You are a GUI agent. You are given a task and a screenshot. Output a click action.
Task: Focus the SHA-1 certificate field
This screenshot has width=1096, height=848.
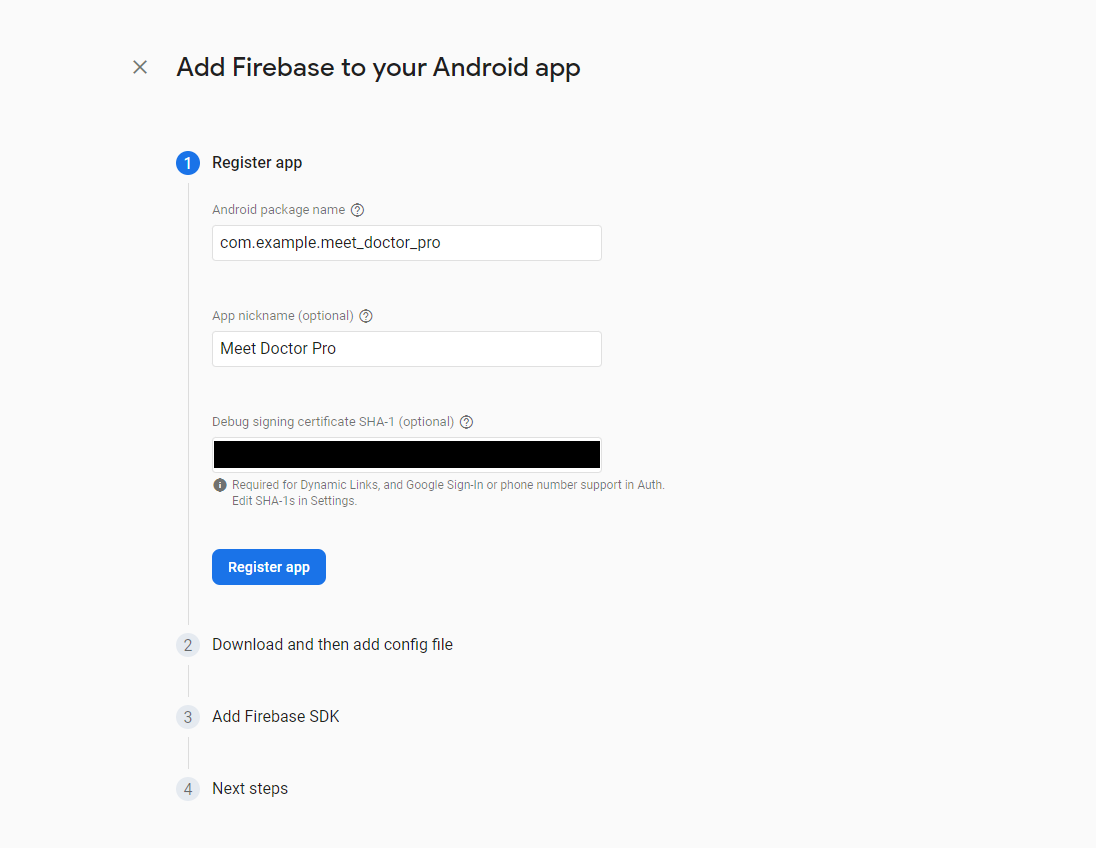pos(407,454)
